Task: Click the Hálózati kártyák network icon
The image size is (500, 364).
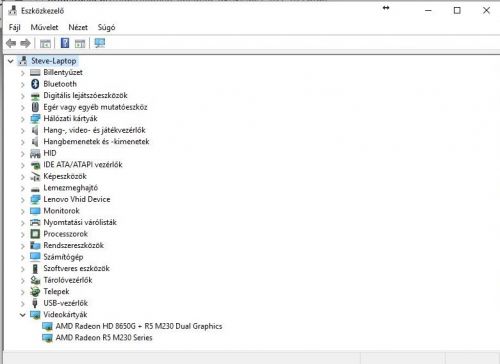Action: (35, 119)
